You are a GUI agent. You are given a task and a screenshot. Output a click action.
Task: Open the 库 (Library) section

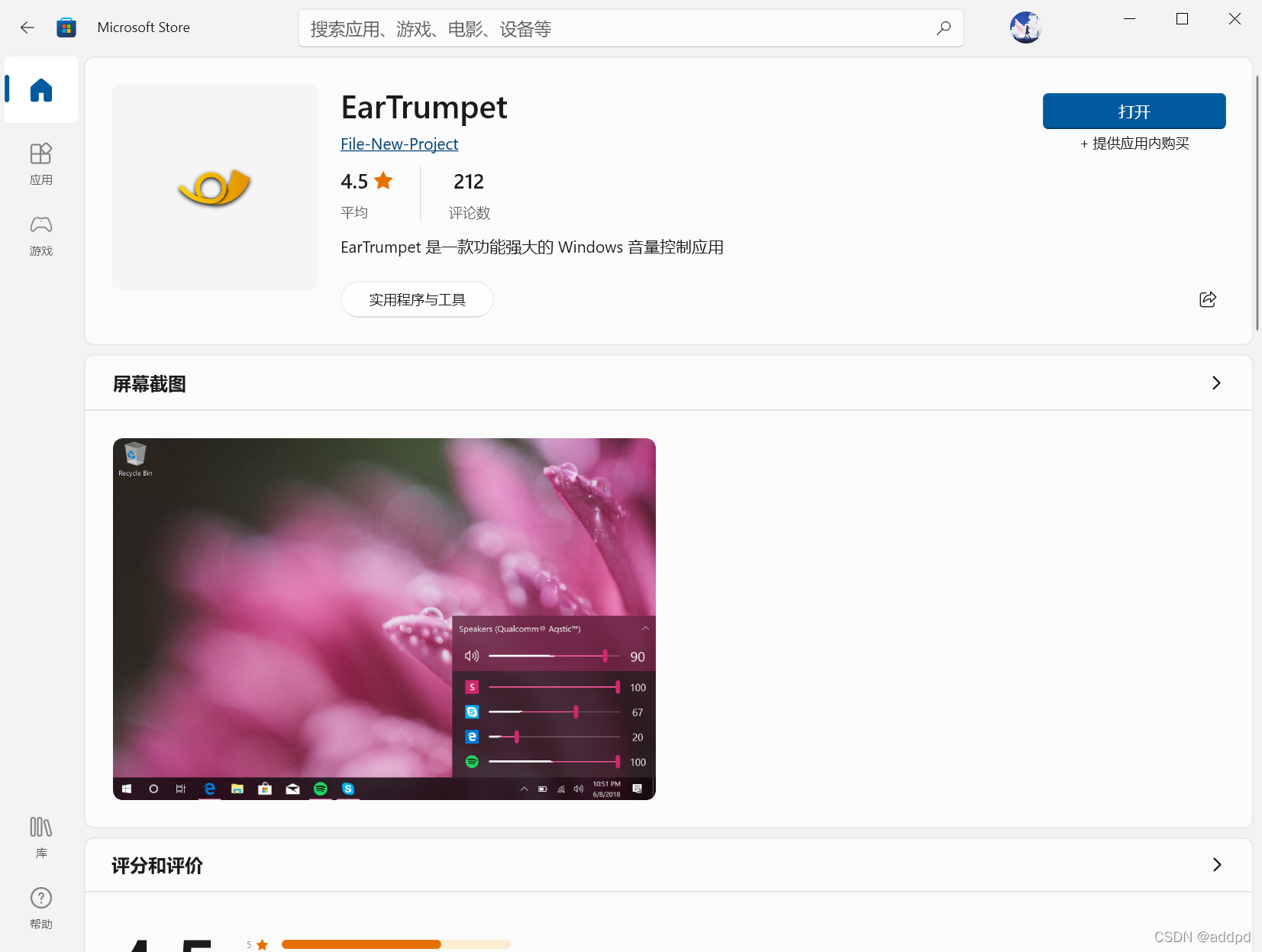point(41,837)
